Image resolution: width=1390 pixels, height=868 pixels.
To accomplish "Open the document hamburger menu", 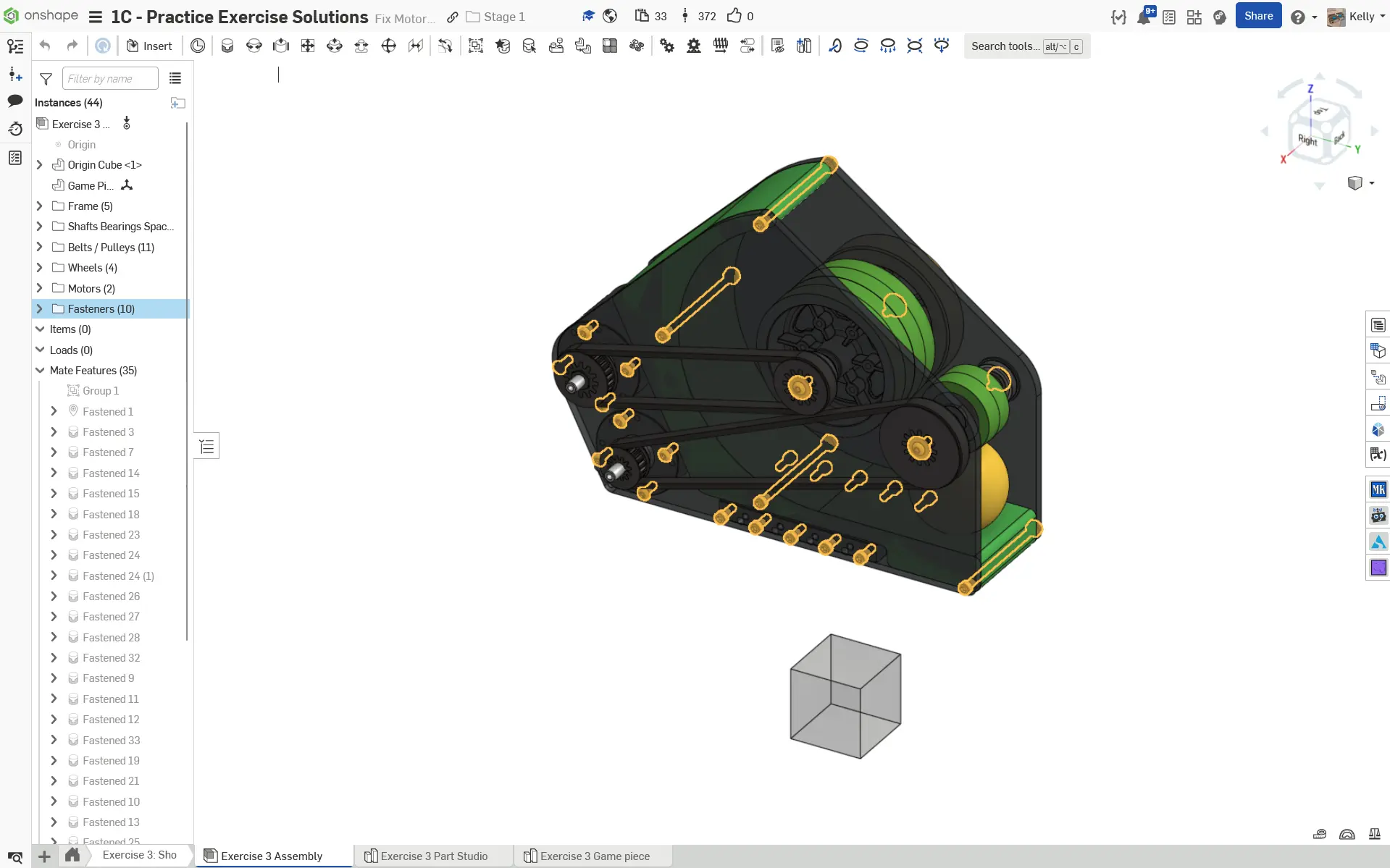I will pos(95,17).
